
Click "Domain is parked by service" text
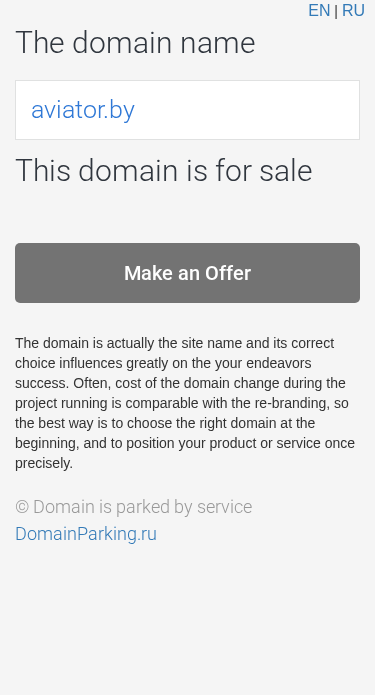click(x=143, y=507)
